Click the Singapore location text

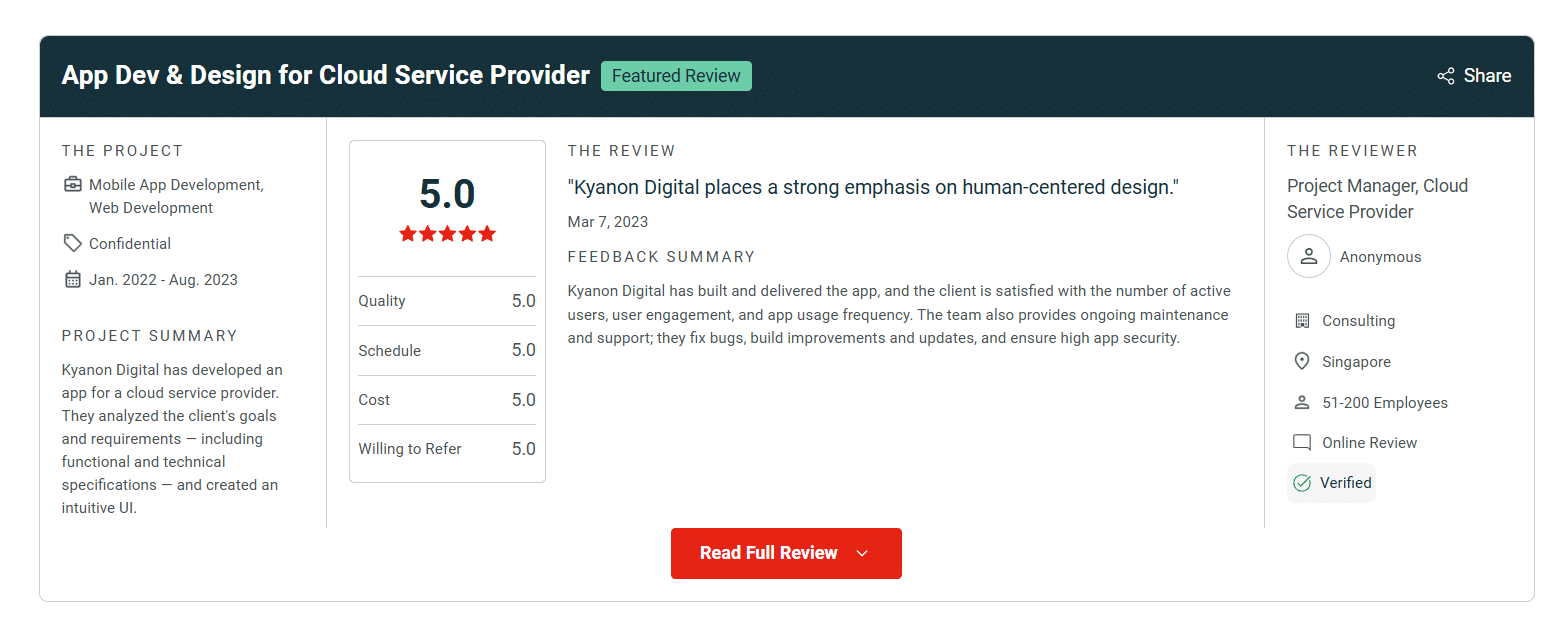1356,362
